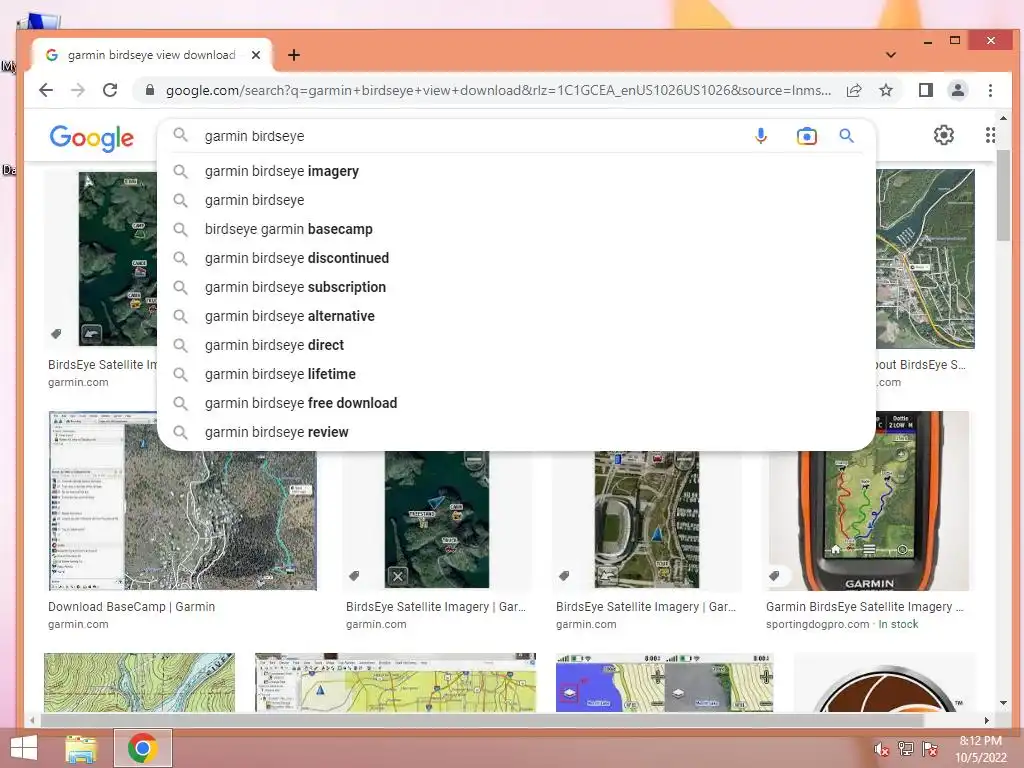Close the garmin birdseye view download tab
The width and height of the screenshot is (1024, 768).
256,55
